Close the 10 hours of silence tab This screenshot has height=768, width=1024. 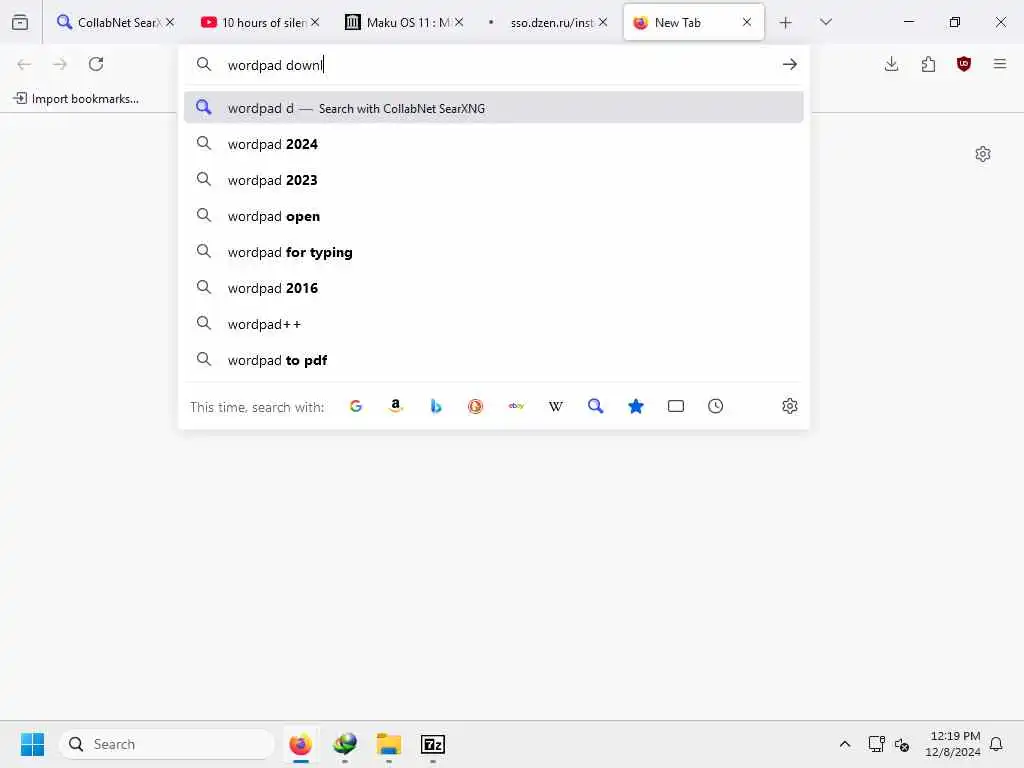[315, 22]
